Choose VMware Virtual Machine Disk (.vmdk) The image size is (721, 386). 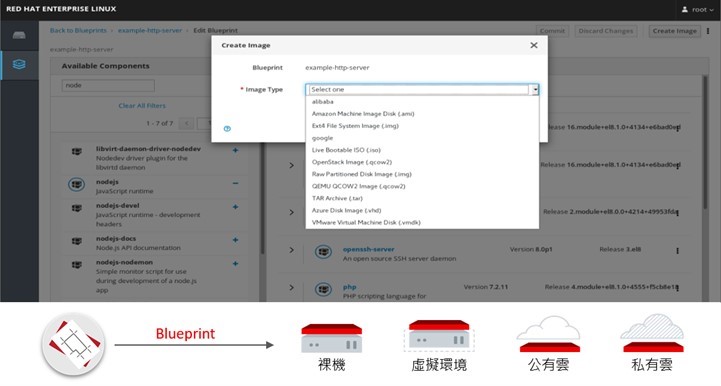coord(422,222)
